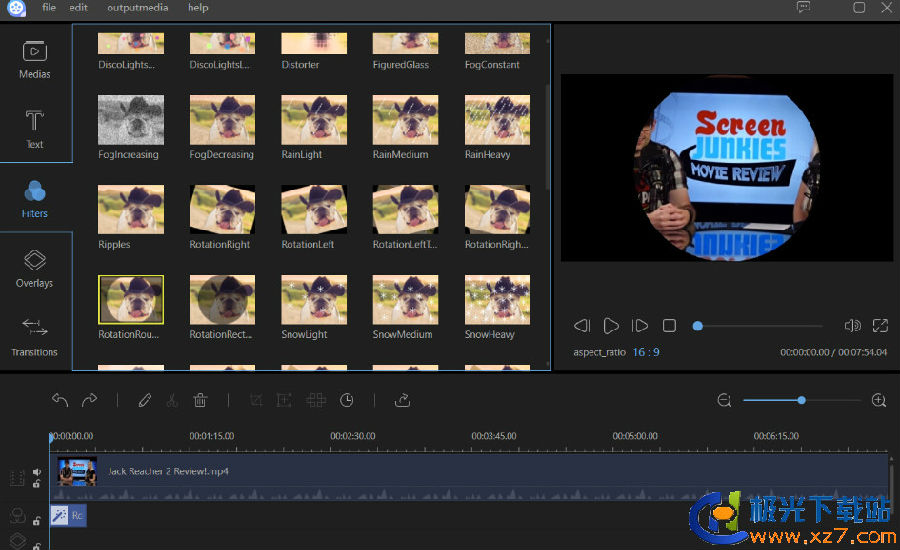This screenshot has height=550, width=900.
Task: Select the FiguredGlass filter thumbnail
Action: 405,43
